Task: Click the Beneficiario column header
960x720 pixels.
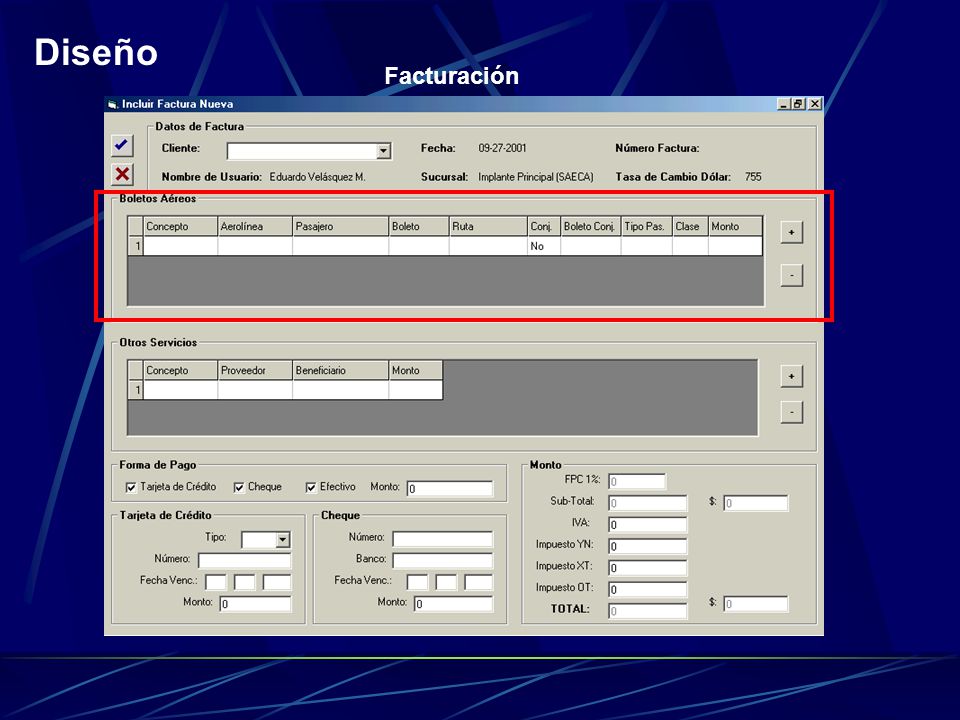Action: click(x=340, y=370)
